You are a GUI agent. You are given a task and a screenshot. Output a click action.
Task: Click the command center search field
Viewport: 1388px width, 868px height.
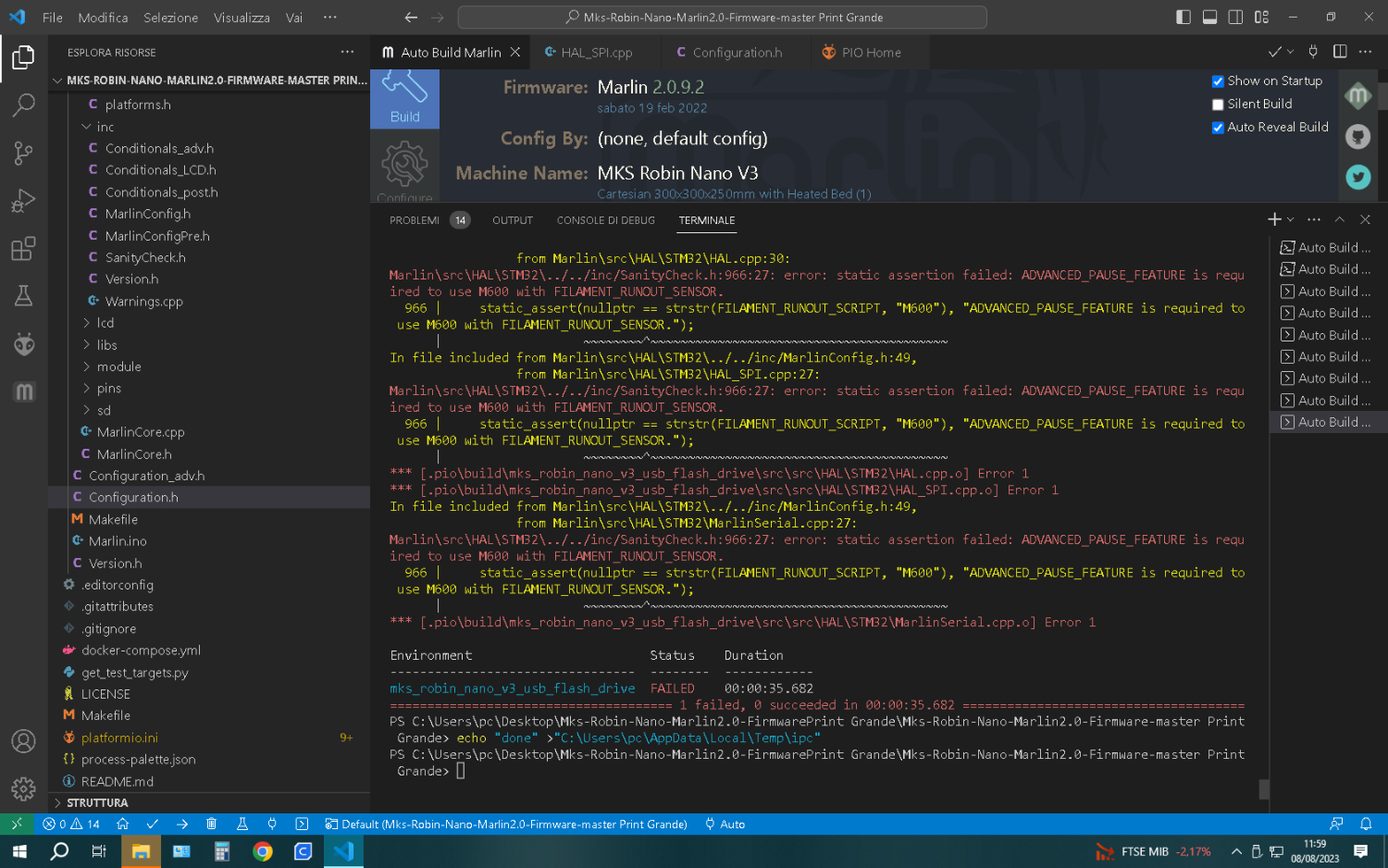coord(722,18)
